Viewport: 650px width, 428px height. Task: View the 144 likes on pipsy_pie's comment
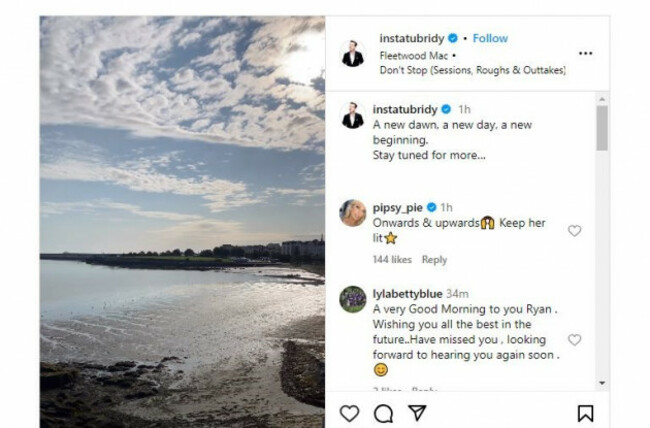[x=392, y=260]
